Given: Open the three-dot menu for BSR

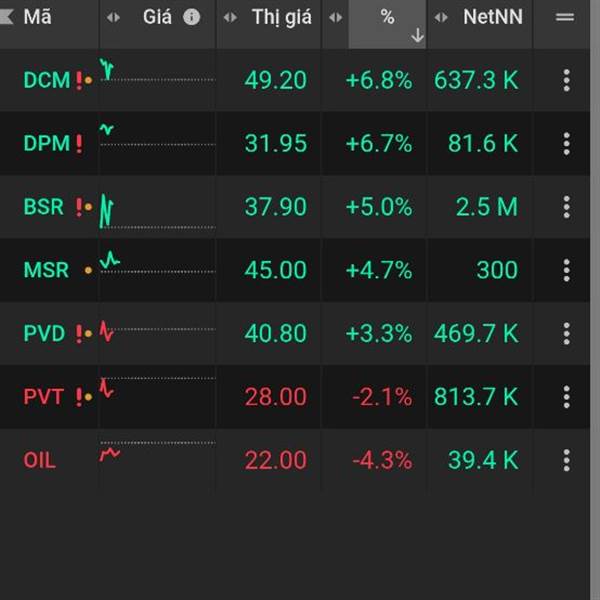Looking at the screenshot, I should [566, 207].
